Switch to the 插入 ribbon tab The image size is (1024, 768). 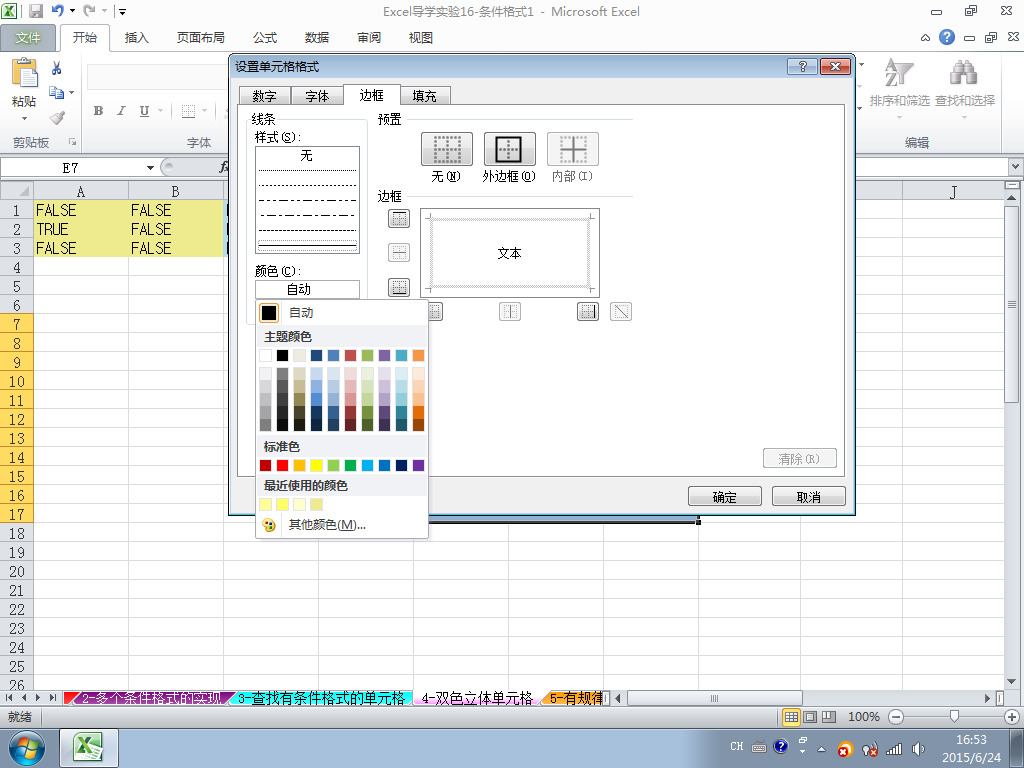(136, 38)
